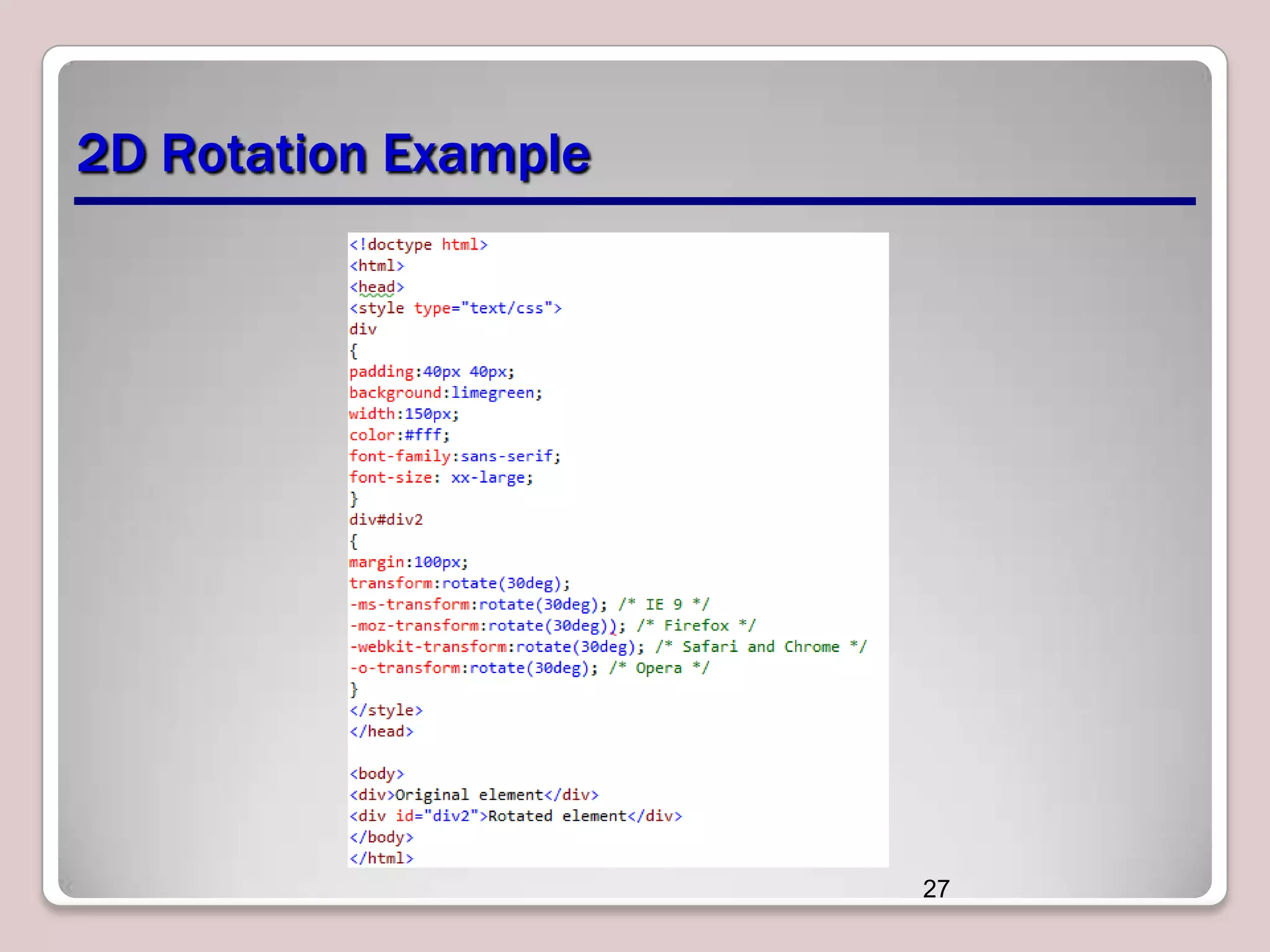Click the '<head>' tag with squiggly underline
This screenshot has height=952, width=1270.
pyautogui.click(x=376, y=287)
